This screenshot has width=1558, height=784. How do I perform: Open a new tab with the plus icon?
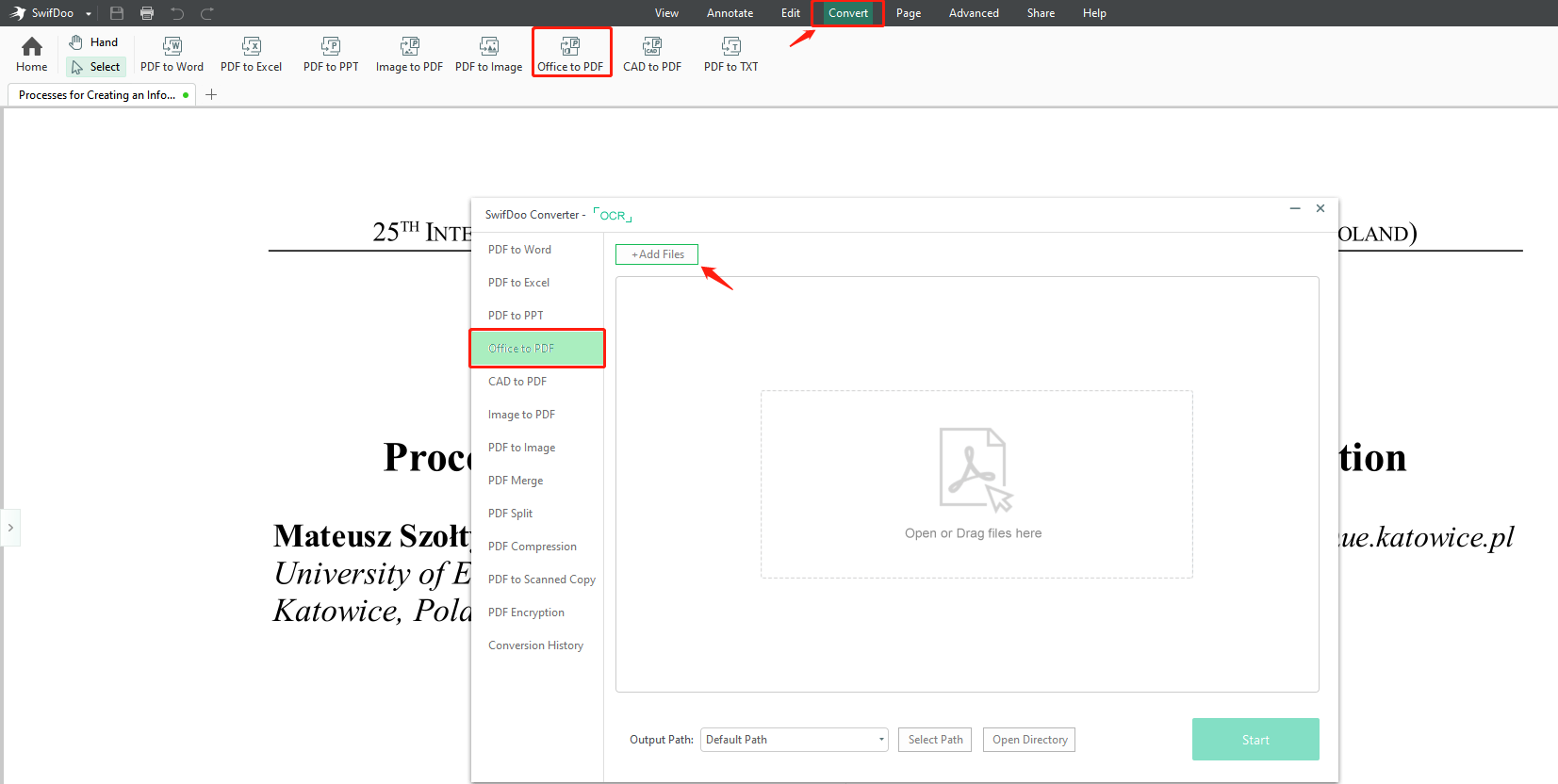211,94
